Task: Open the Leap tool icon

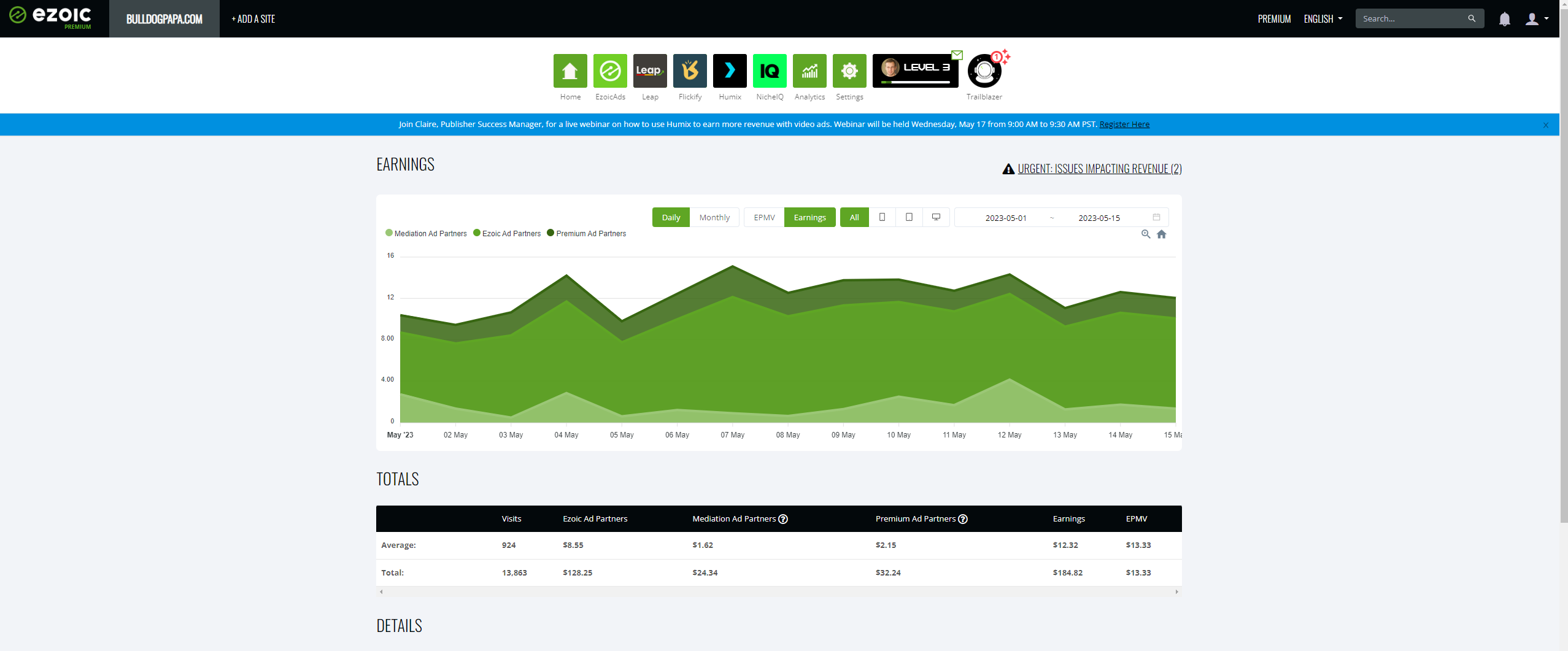Action: (650, 71)
